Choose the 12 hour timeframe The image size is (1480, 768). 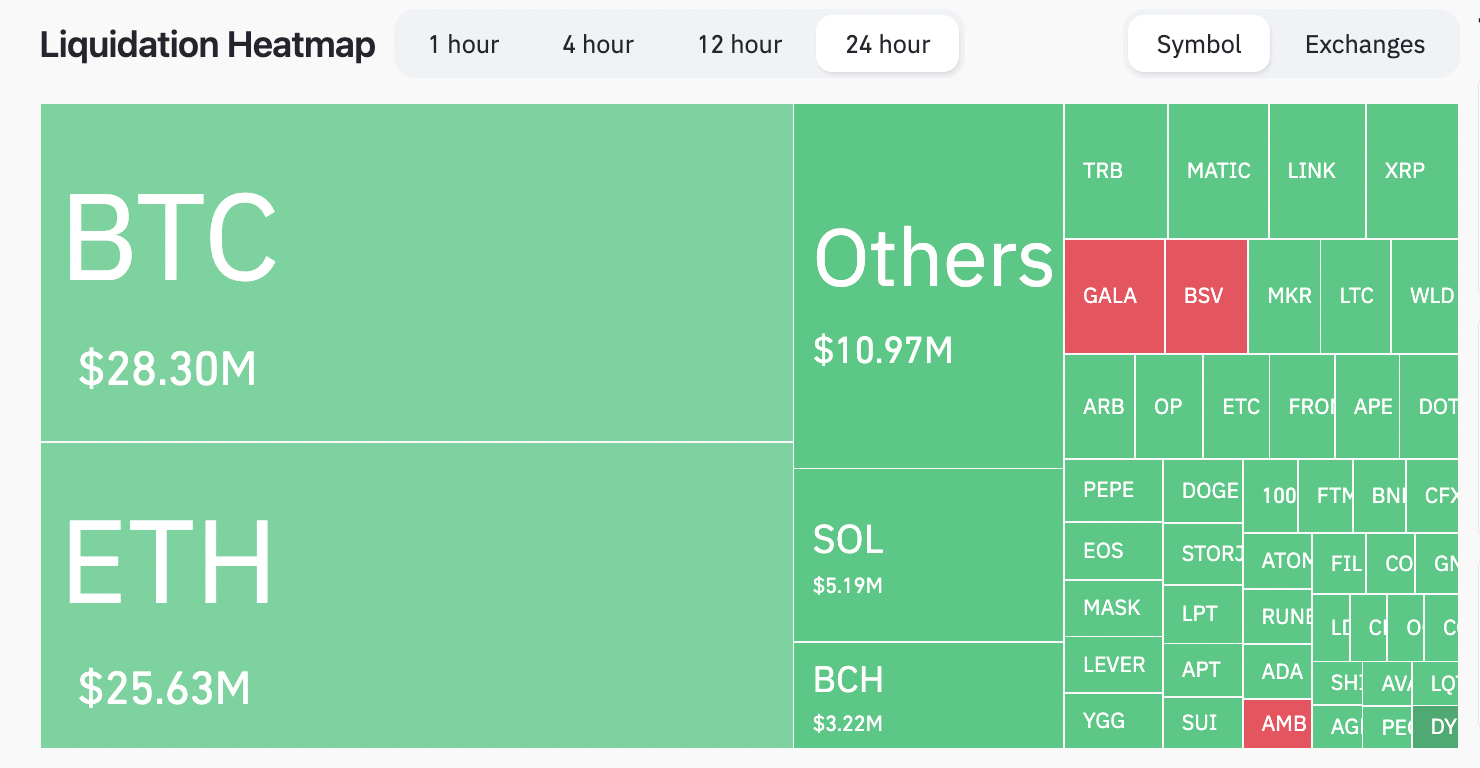pos(740,45)
